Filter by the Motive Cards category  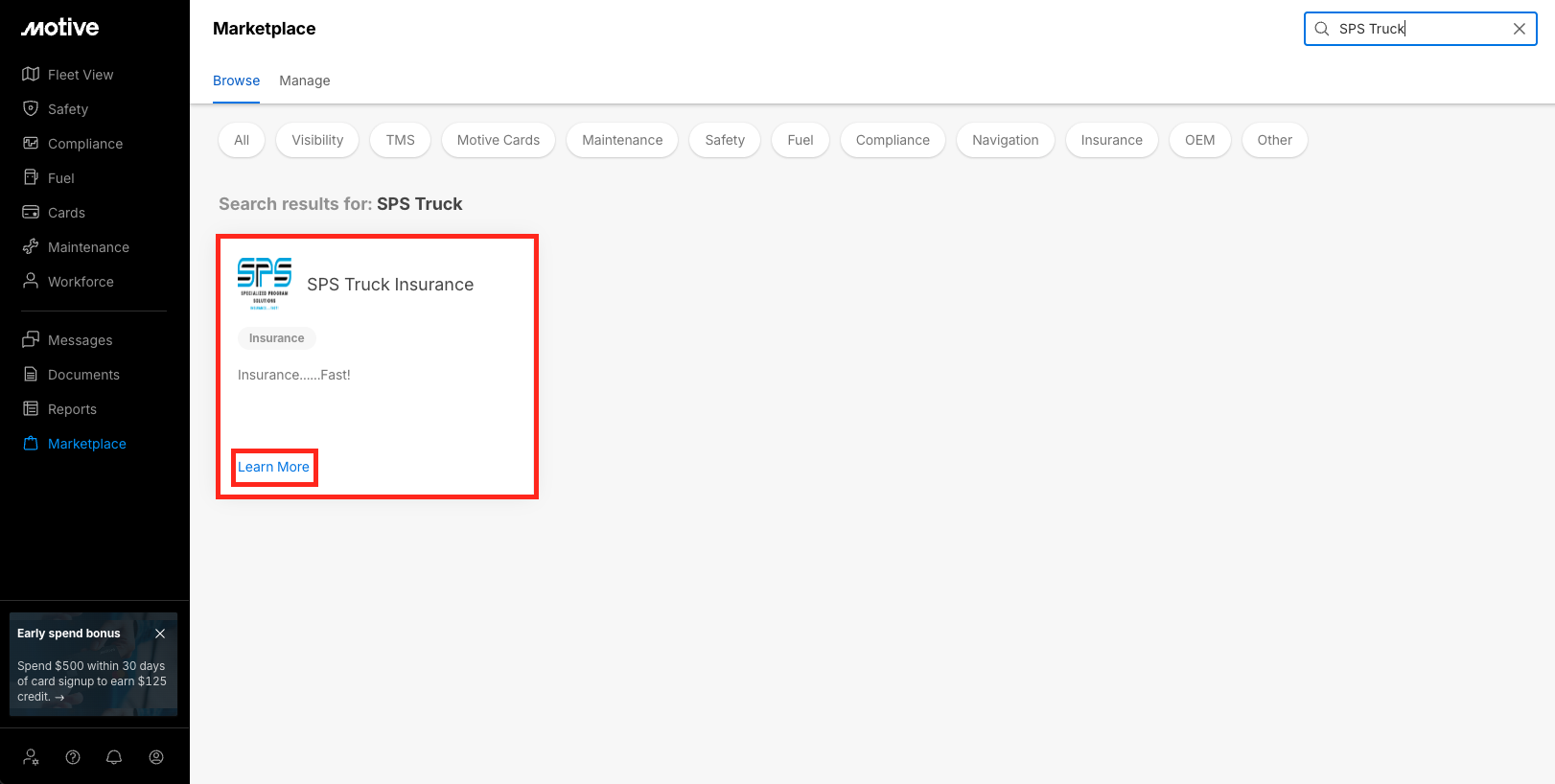coord(499,140)
